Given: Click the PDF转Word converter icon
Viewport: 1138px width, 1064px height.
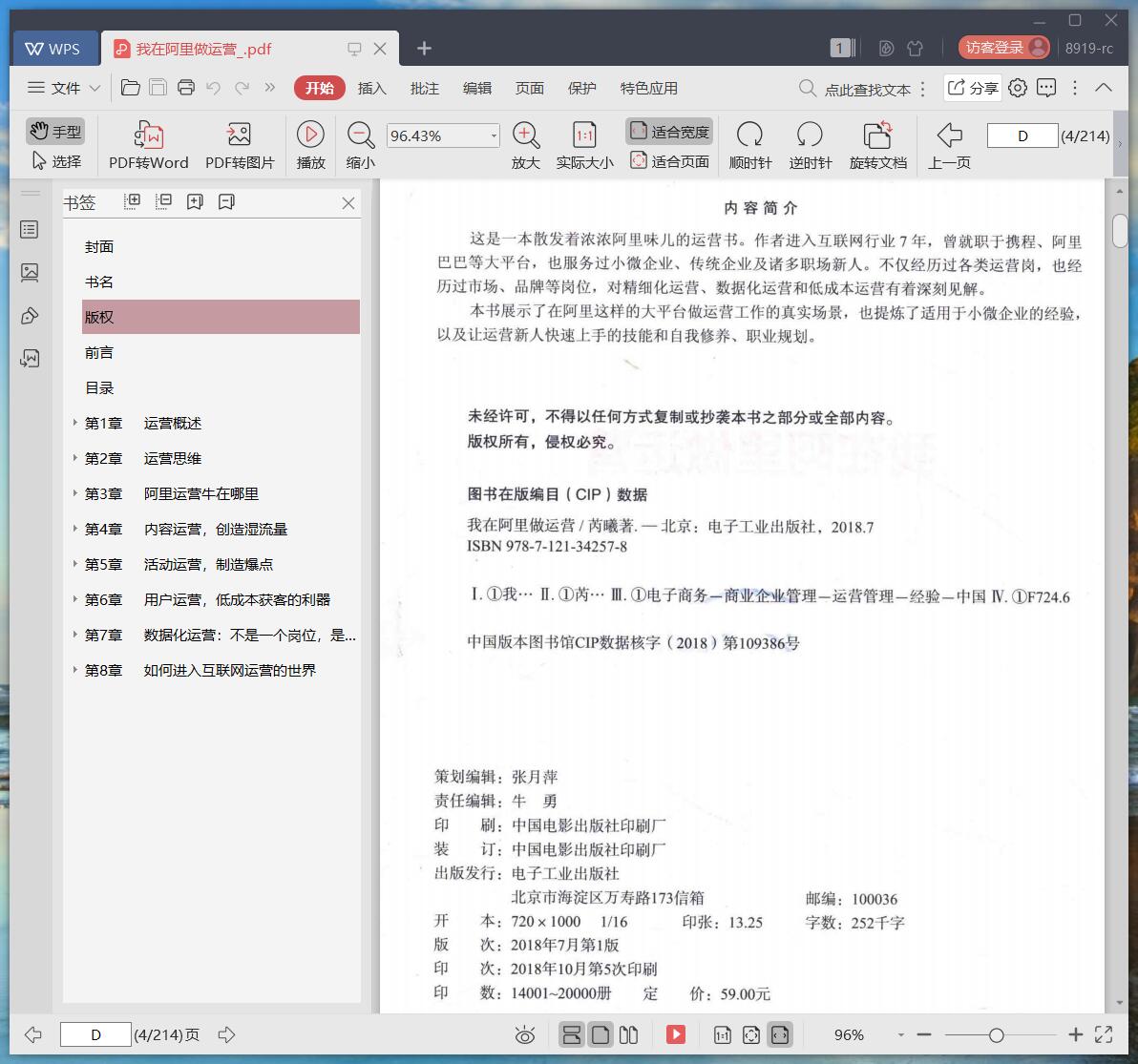Looking at the screenshot, I should tap(149, 135).
